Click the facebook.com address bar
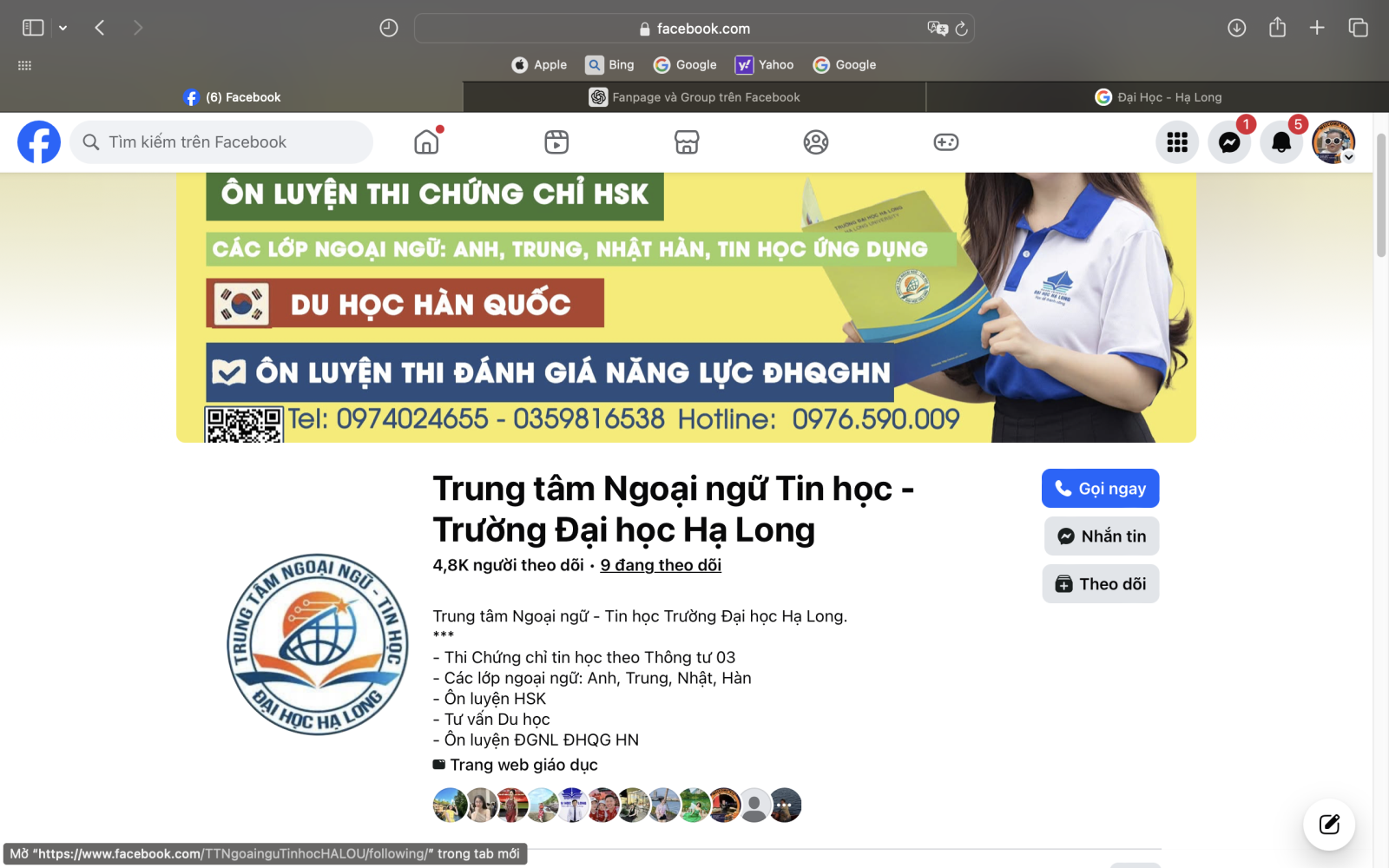1389x868 pixels. (x=694, y=29)
